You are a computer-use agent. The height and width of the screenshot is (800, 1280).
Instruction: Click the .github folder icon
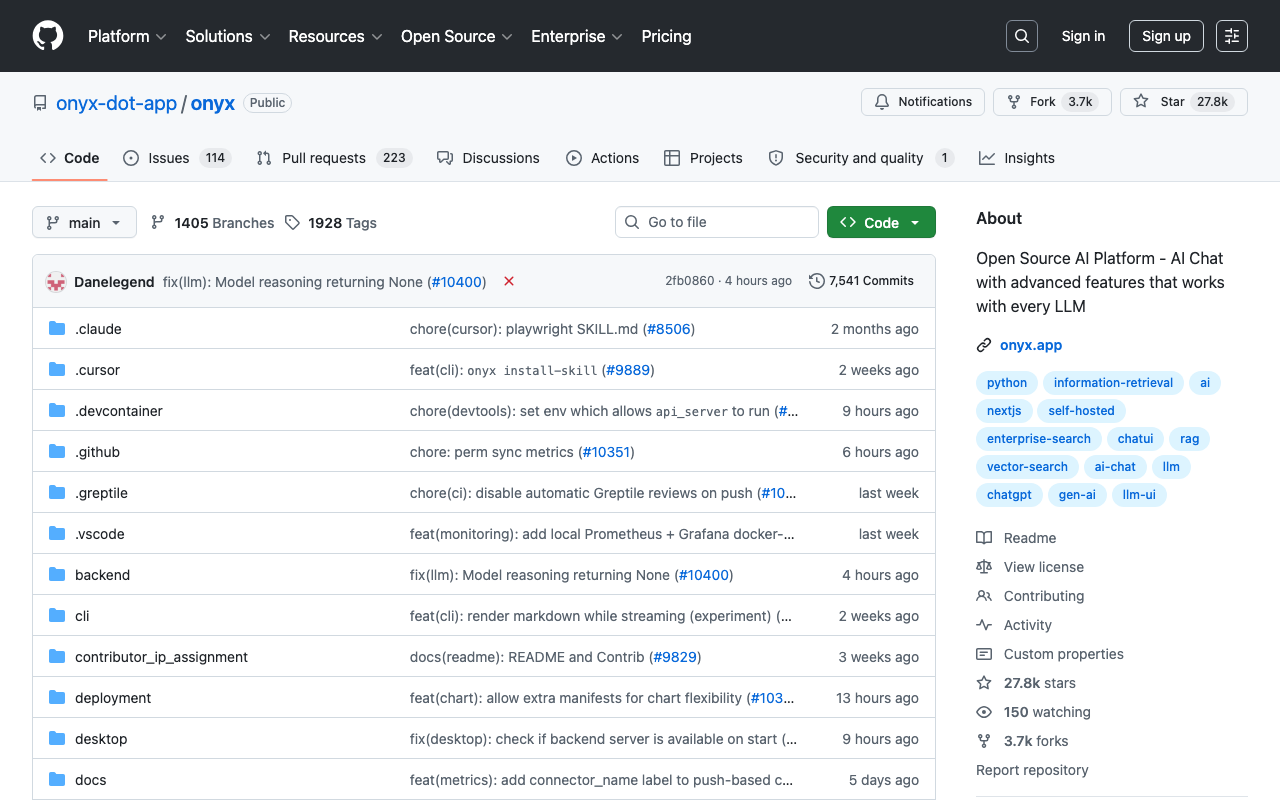click(57, 452)
